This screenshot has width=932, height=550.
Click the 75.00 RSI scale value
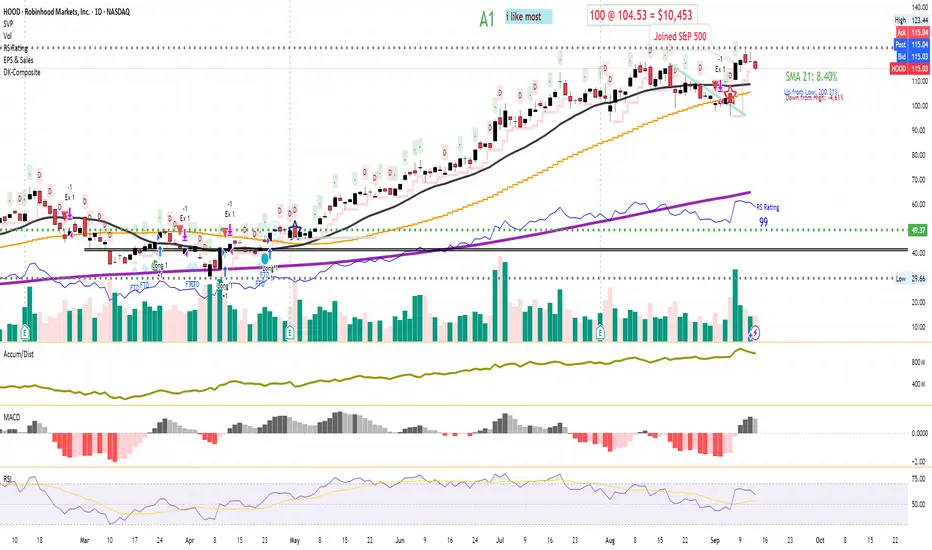919,479
